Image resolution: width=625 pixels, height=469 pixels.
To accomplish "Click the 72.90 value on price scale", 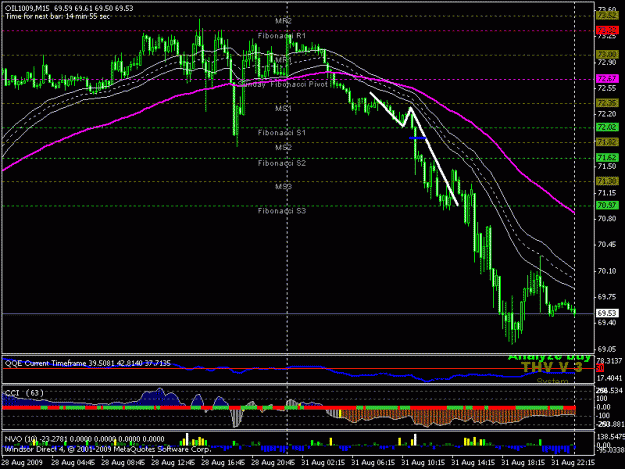I will click(607, 62).
